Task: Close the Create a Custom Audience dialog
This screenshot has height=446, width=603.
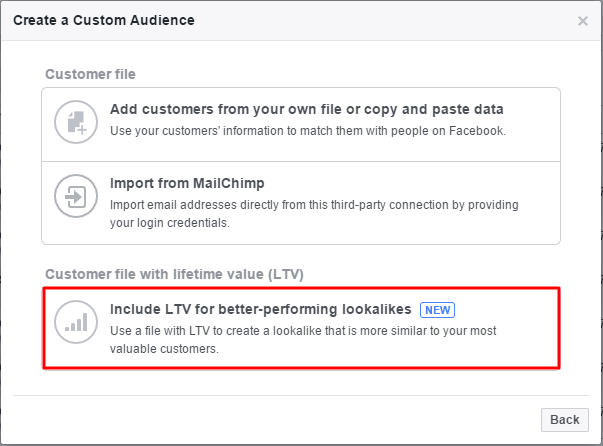Action: coord(583,21)
